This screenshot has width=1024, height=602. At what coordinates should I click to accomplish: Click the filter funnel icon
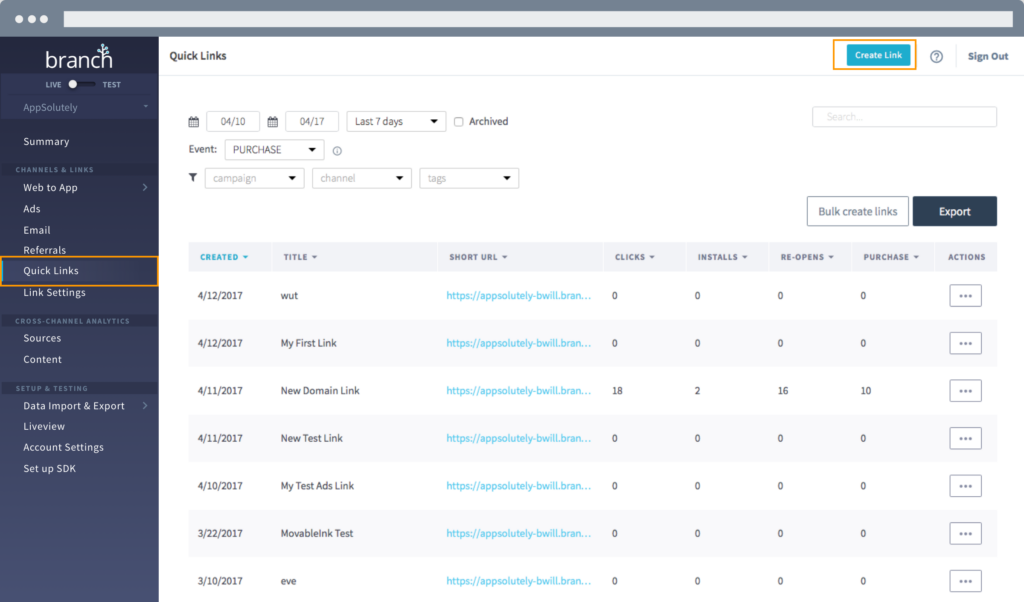[x=193, y=177]
